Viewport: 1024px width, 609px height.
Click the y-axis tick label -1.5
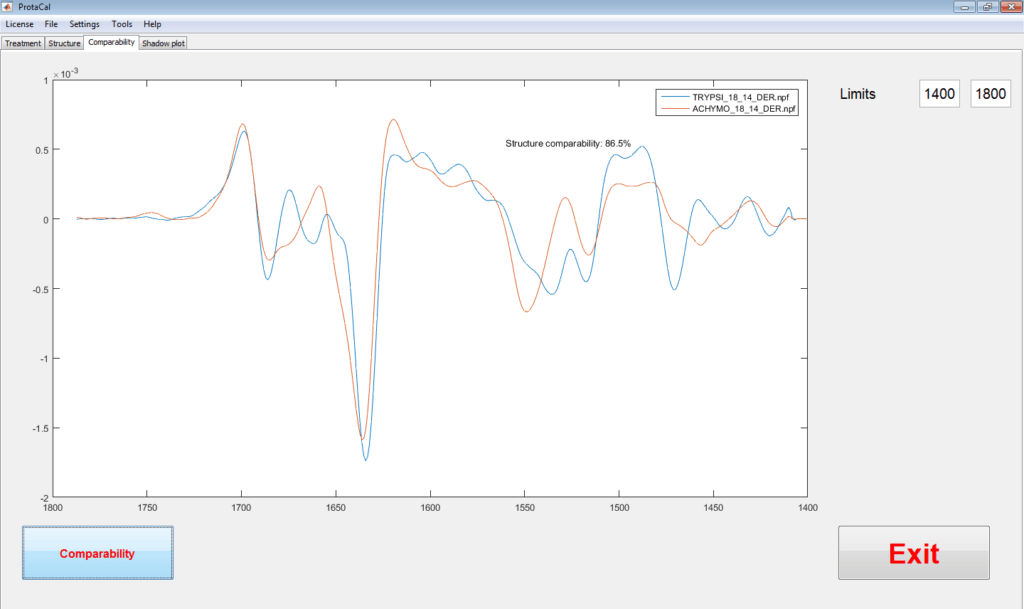(40, 429)
